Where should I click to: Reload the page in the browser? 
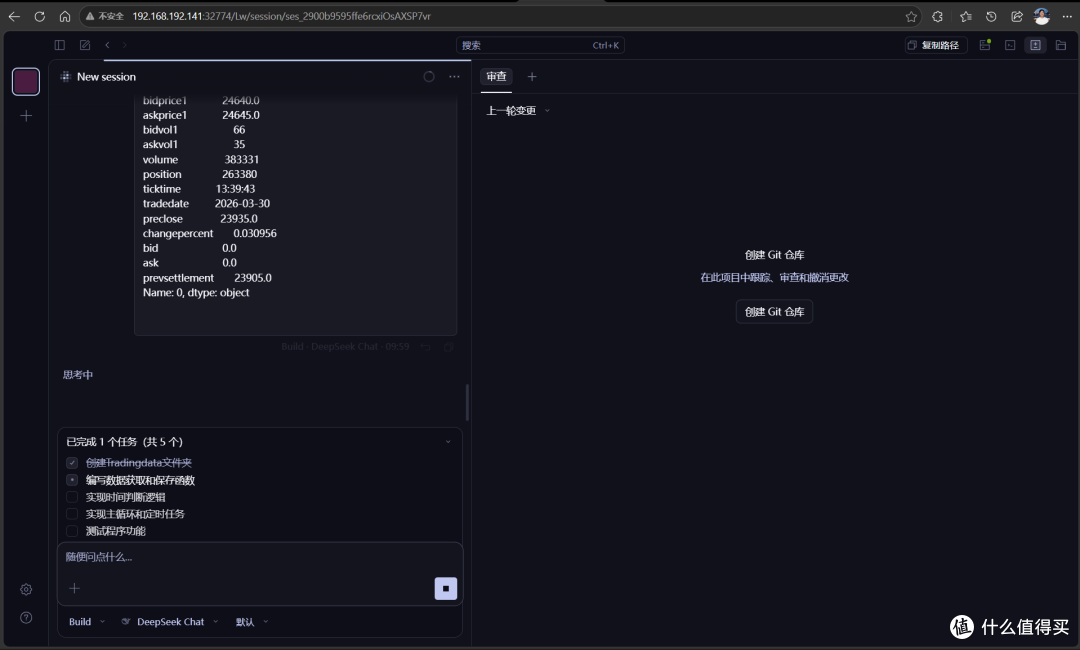(40, 17)
